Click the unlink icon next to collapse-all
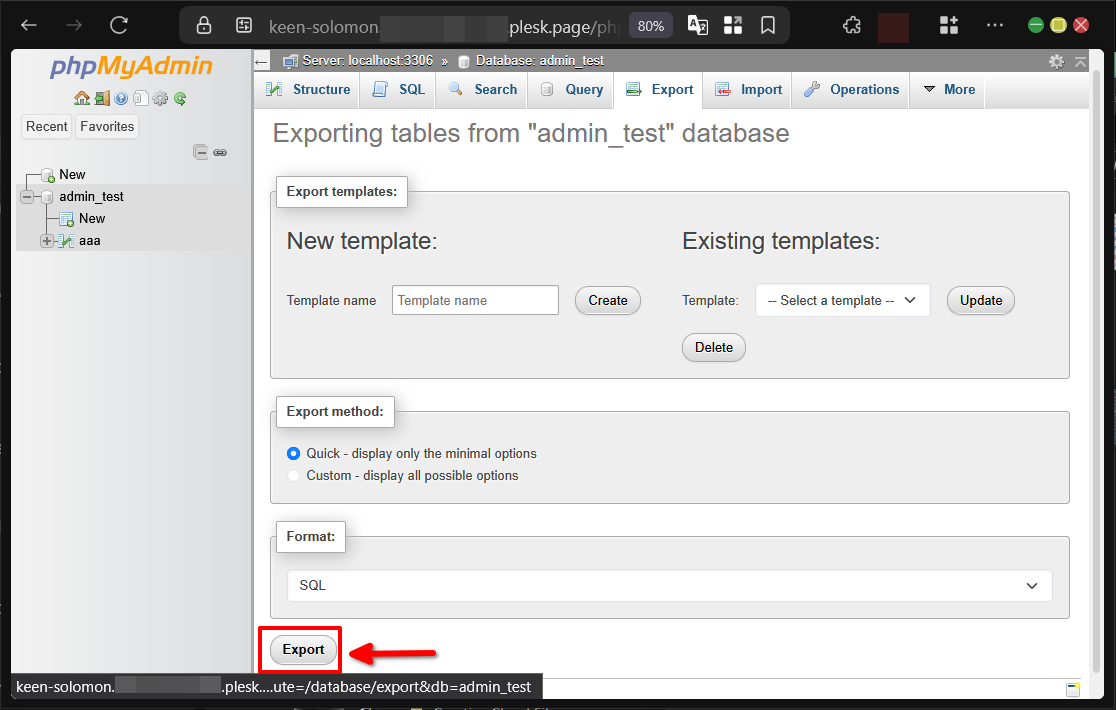 pyautogui.click(x=220, y=152)
